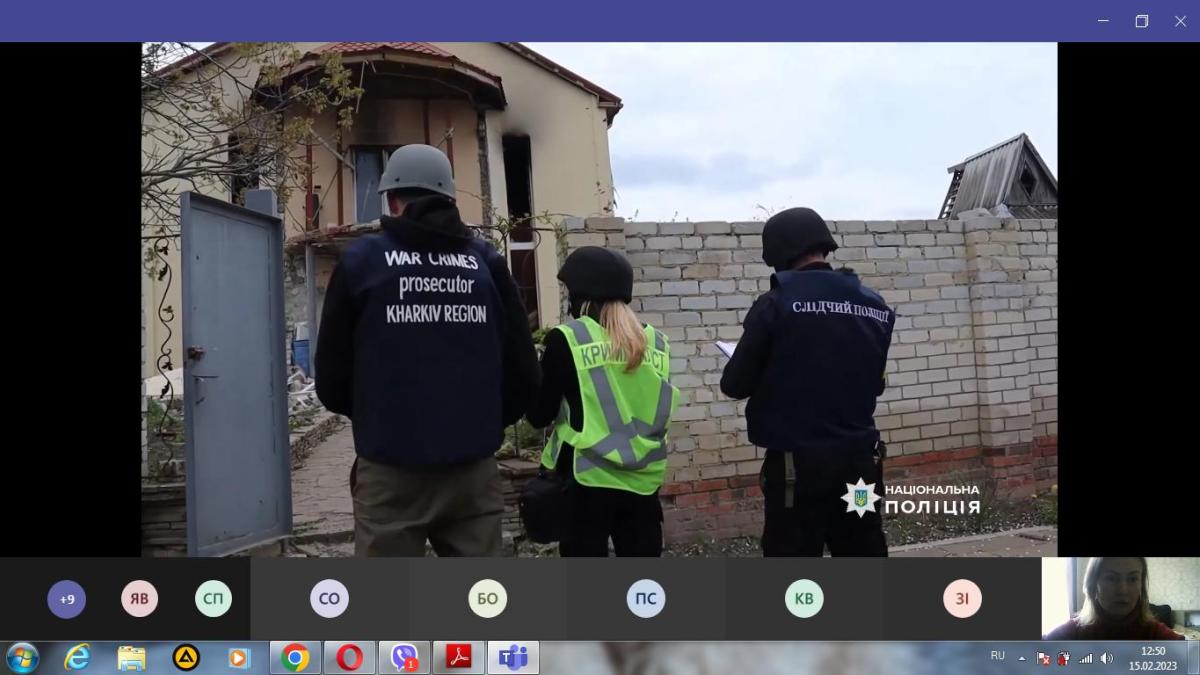Select participant tile ПС
This screenshot has width=1200, height=675.
click(x=646, y=599)
